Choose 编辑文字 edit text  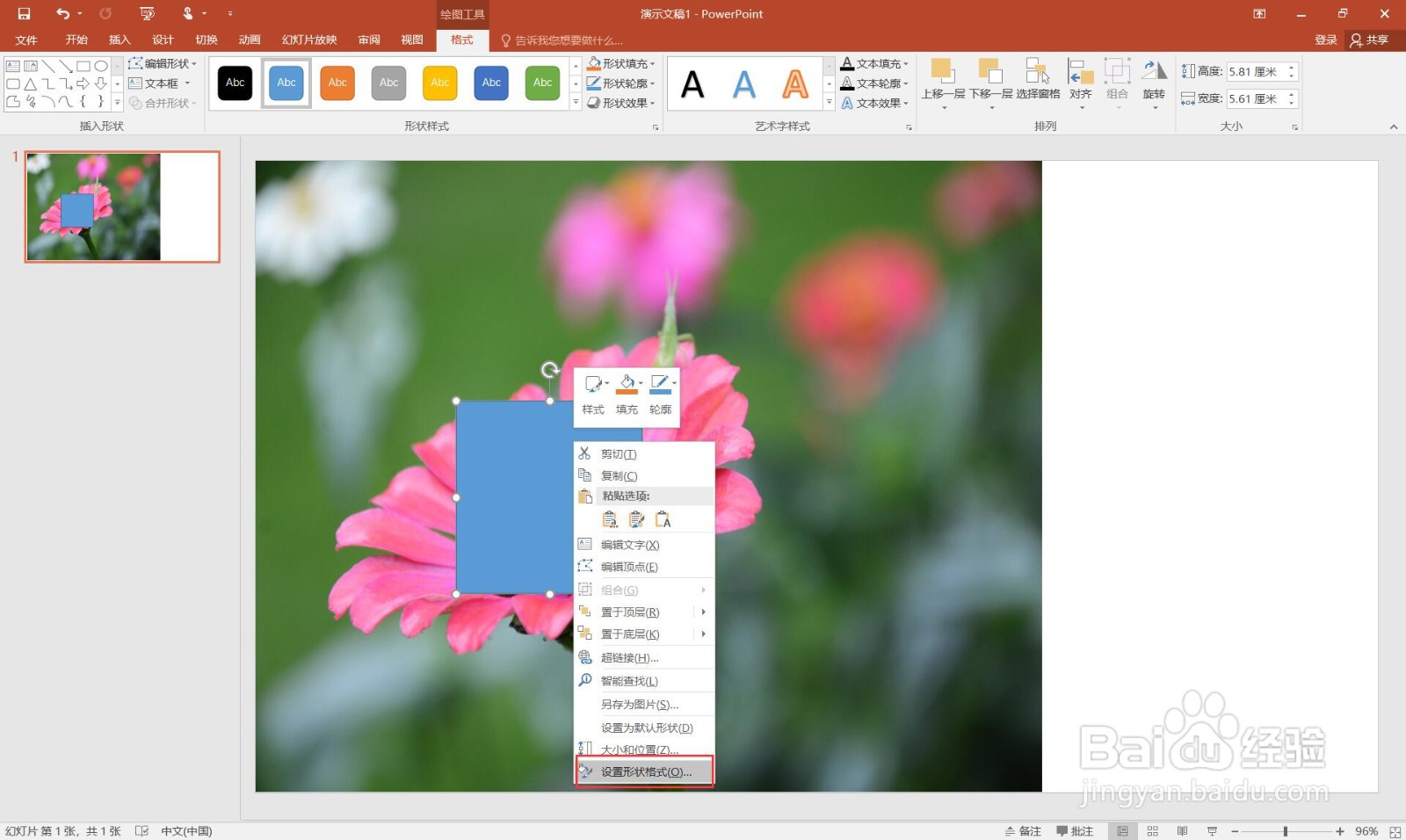pyautogui.click(x=644, y=545)
